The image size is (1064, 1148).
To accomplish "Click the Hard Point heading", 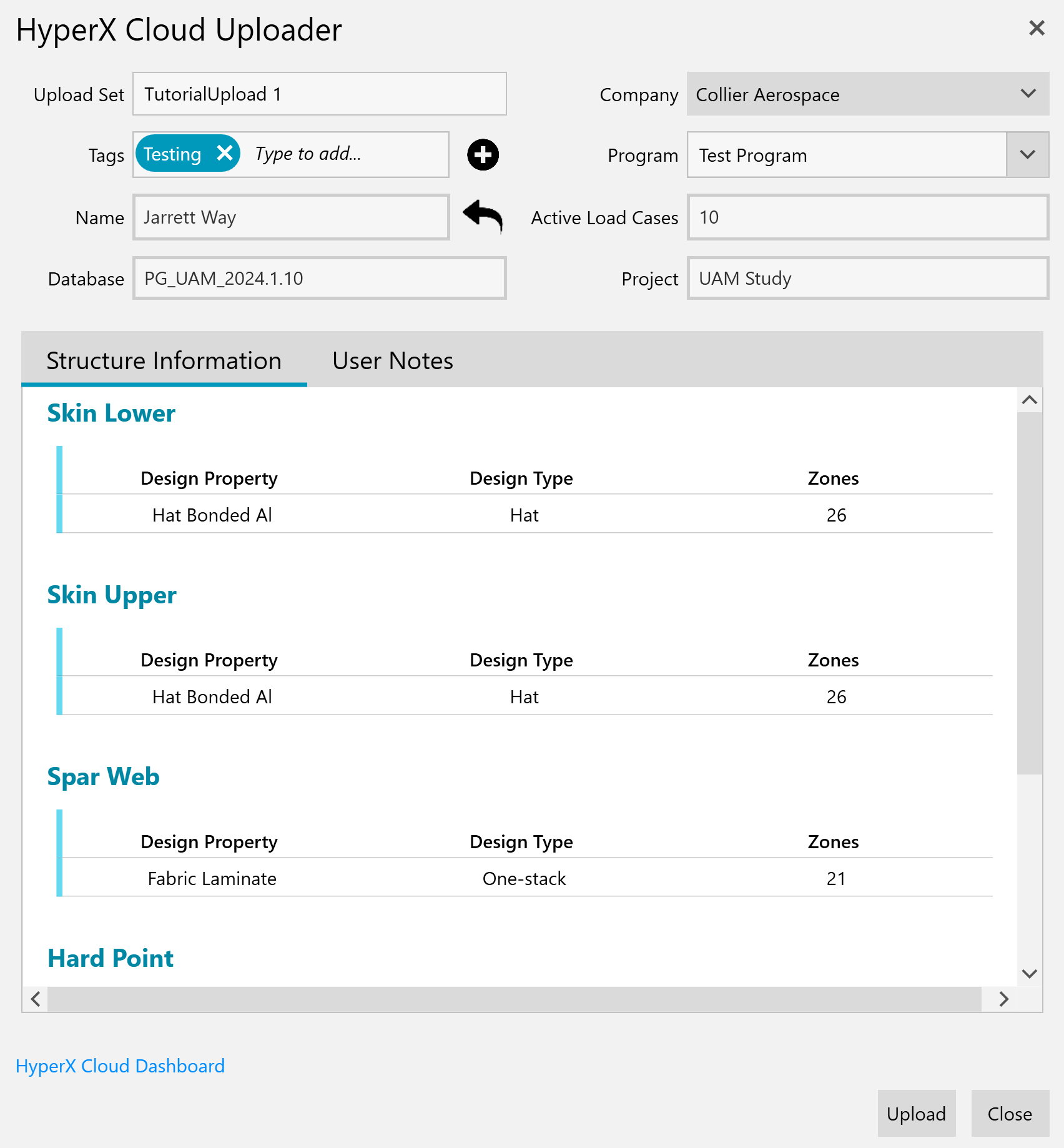I will [111, 958].
